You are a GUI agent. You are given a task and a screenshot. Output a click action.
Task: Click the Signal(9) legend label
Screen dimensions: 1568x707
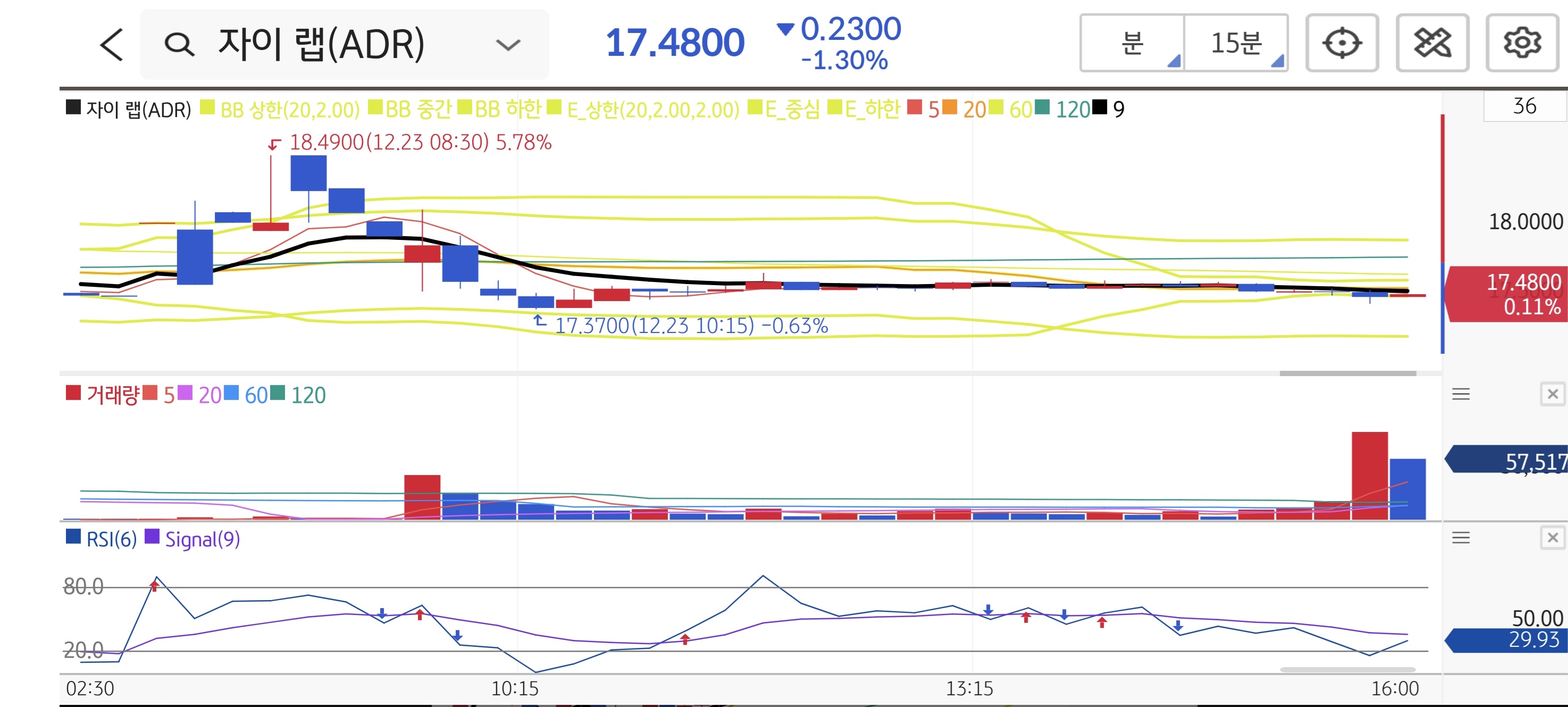202,539
